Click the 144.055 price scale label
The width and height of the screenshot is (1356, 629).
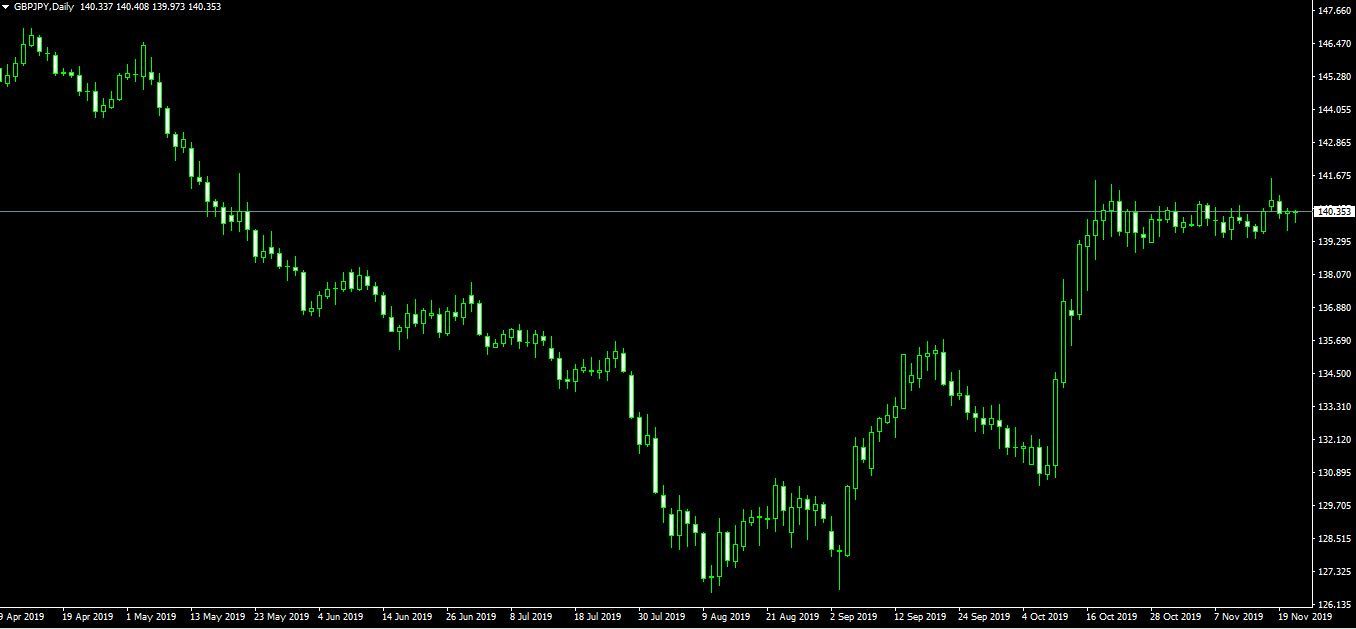click(x=1335, y=110)
